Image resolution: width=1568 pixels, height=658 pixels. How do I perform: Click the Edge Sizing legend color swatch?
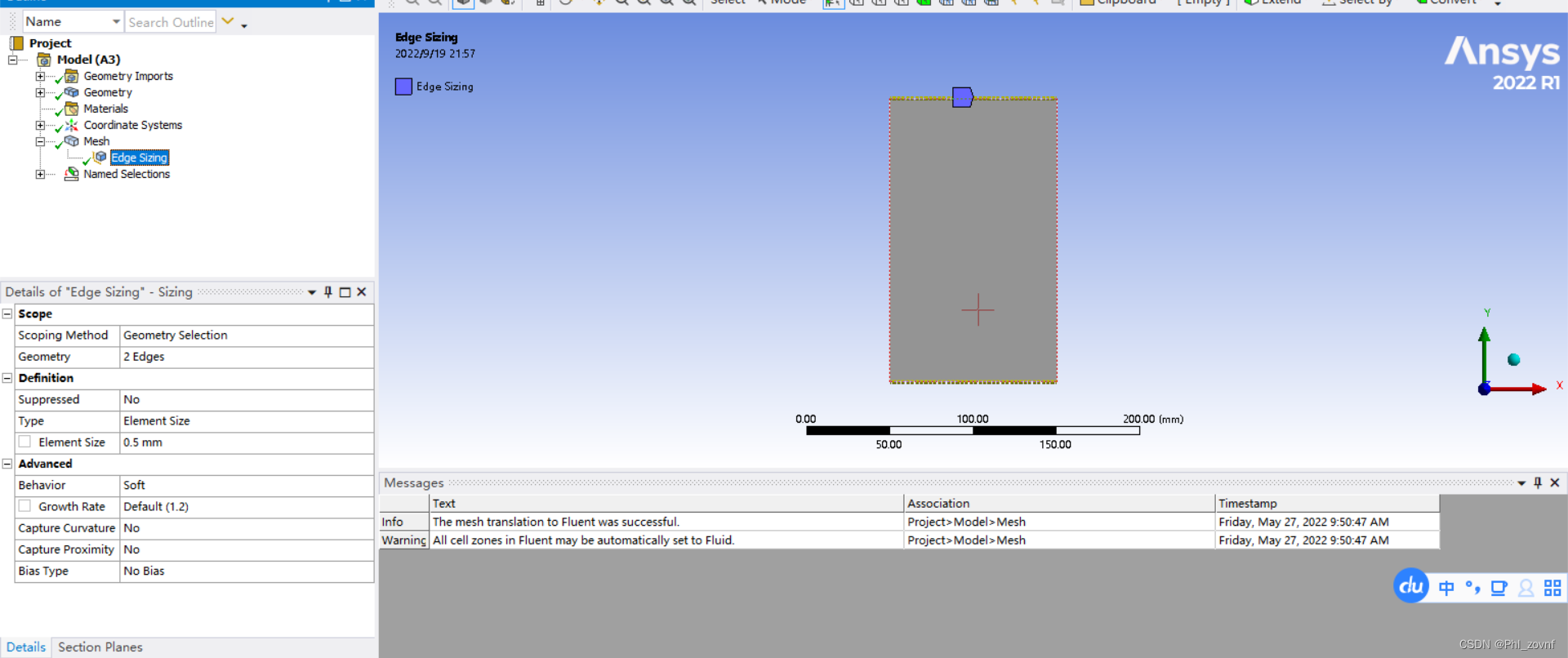(403, 87)
